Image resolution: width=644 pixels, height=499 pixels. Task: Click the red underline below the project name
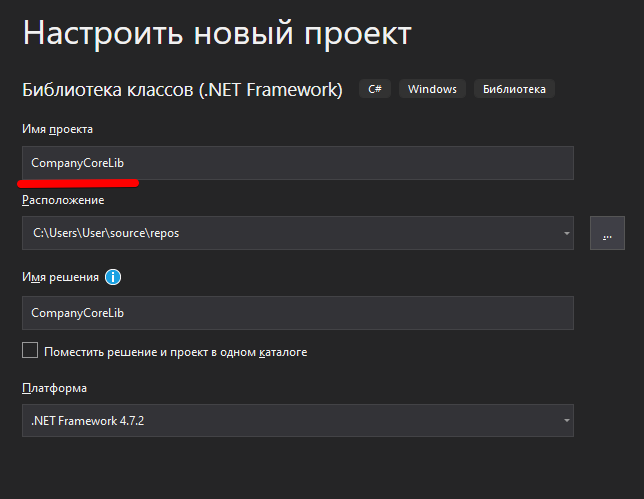[78, 183]
